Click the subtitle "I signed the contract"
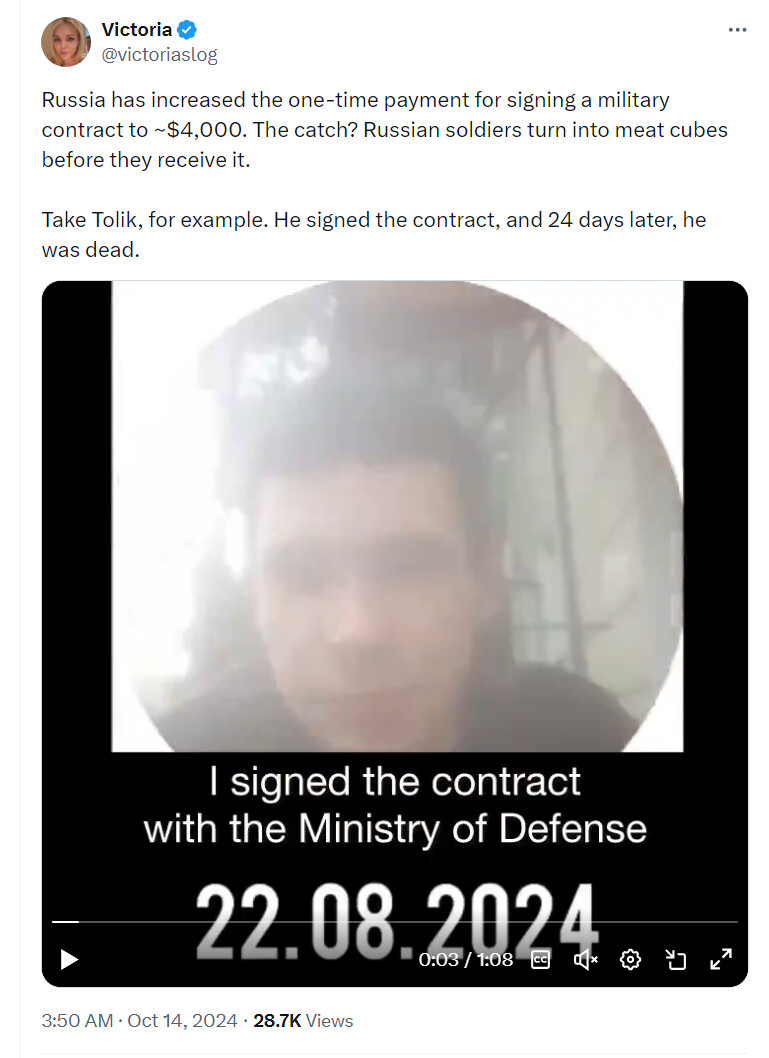 pyautogui.click(x=395, y=781)
